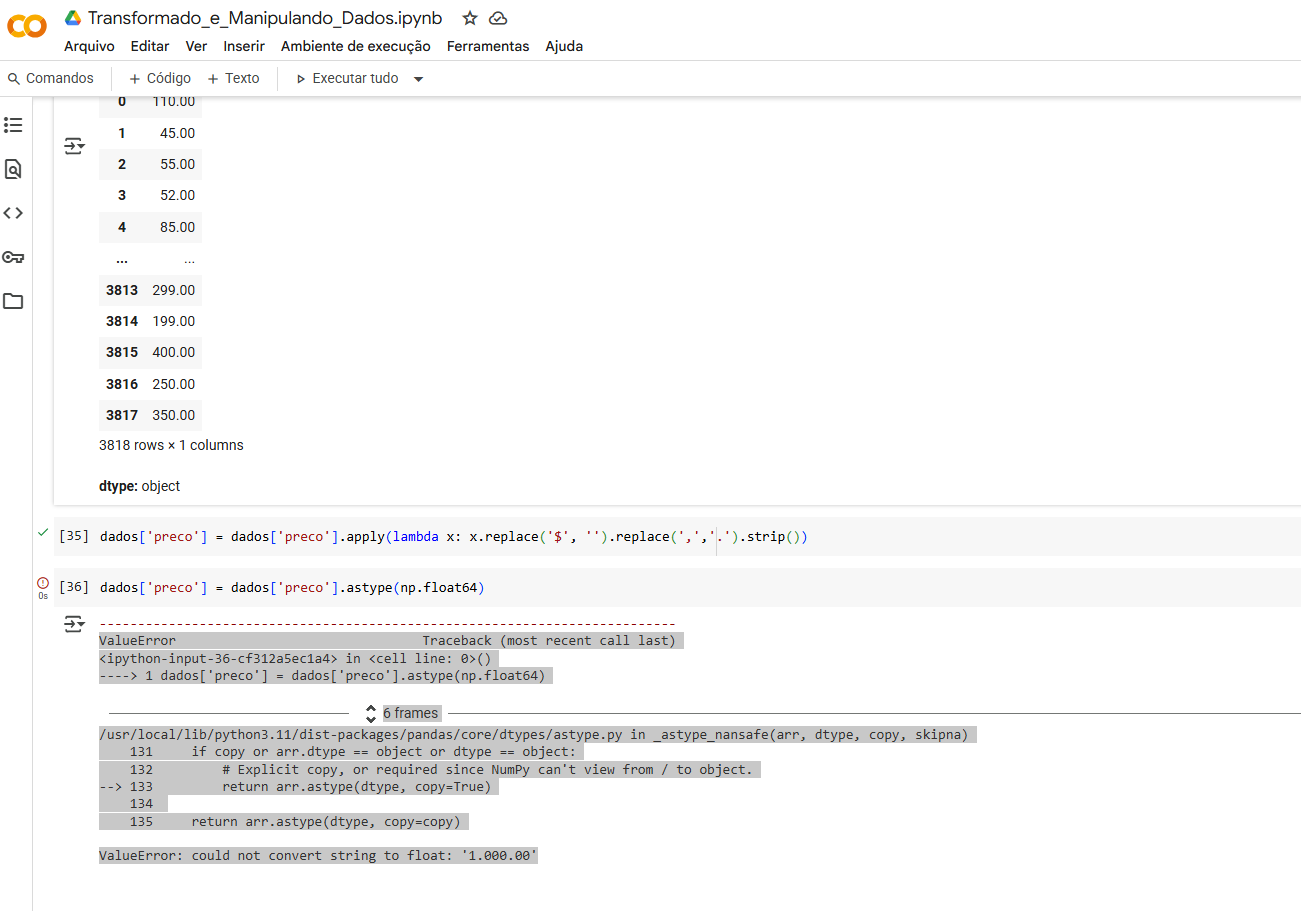Open the Editar menu
1301x911 pixels.
(x=150, y=46)
